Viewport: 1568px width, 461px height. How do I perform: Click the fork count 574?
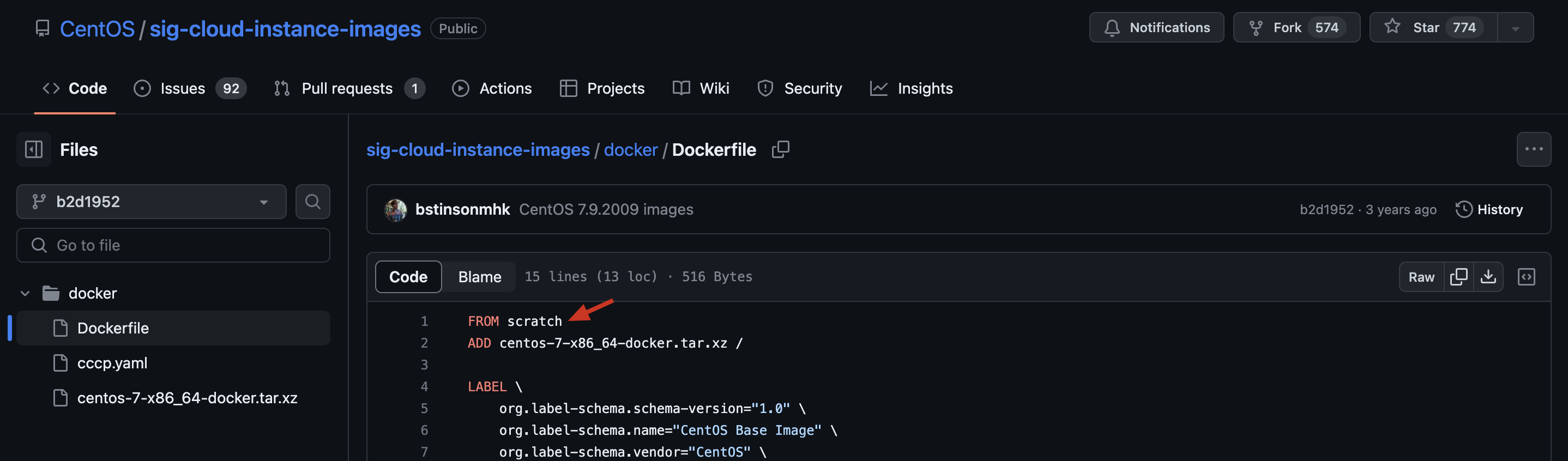tap(1326, 27)
